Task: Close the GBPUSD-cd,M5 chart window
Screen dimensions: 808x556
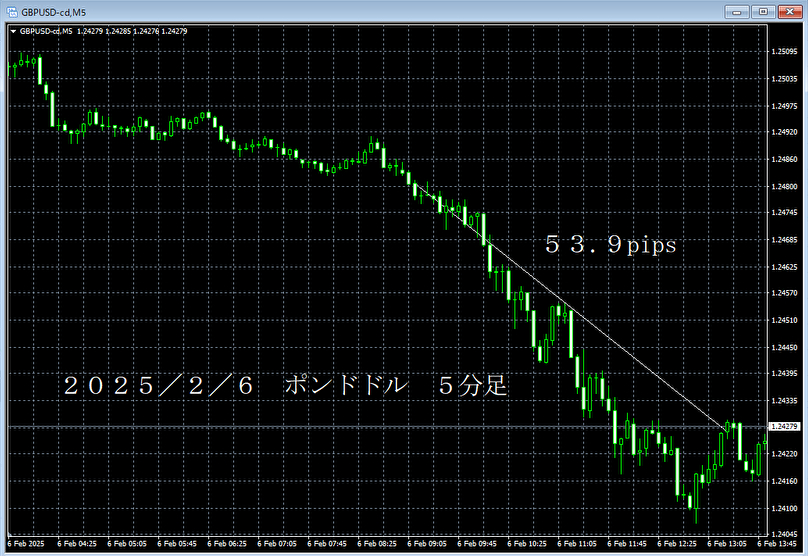Action: 789,11
